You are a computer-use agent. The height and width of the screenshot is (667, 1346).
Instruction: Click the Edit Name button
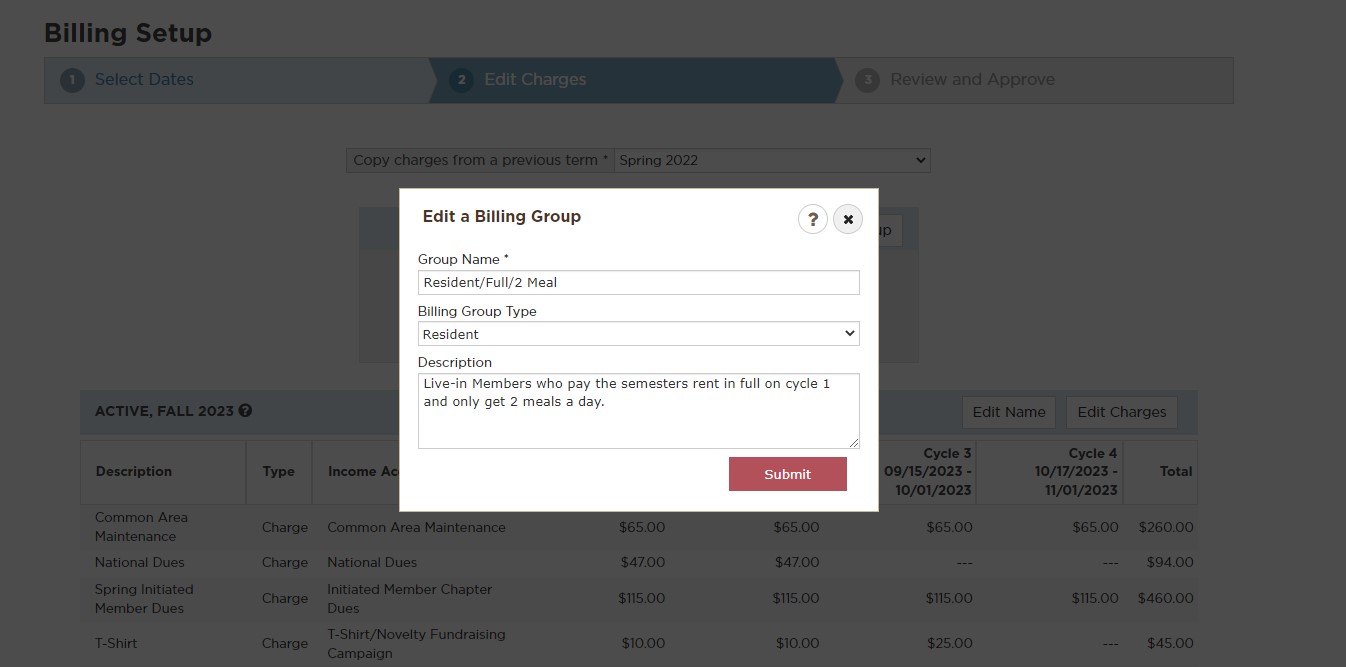[1008, 412]
